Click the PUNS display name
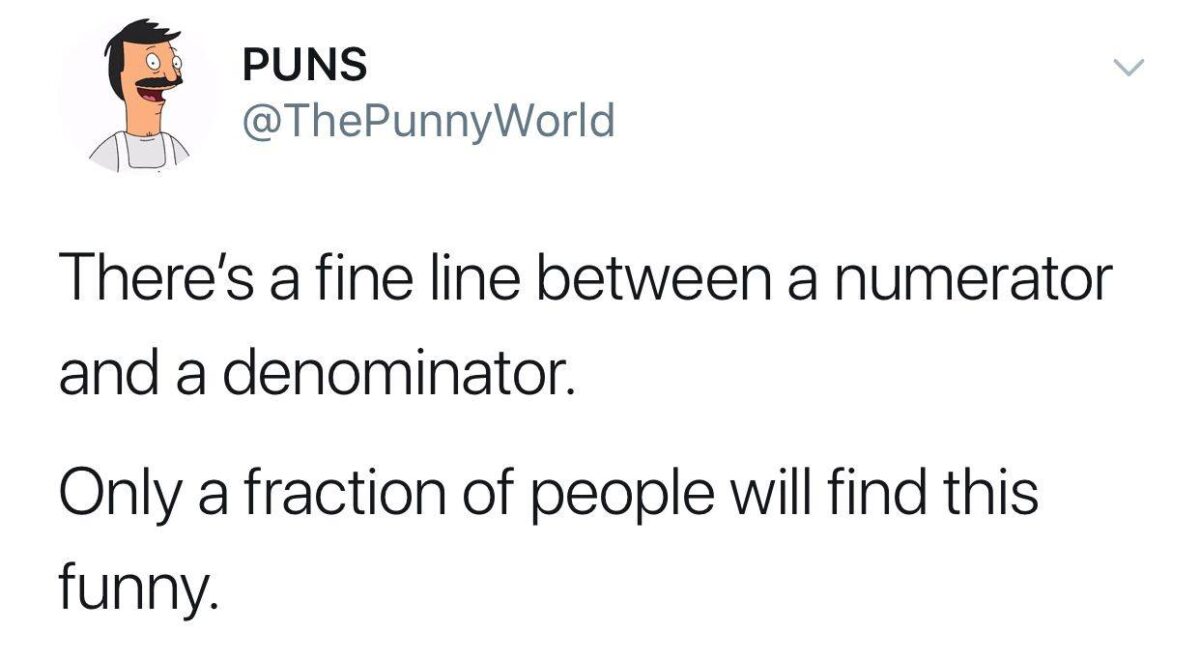The image size is (1200, 660). [x=305, y=67]
